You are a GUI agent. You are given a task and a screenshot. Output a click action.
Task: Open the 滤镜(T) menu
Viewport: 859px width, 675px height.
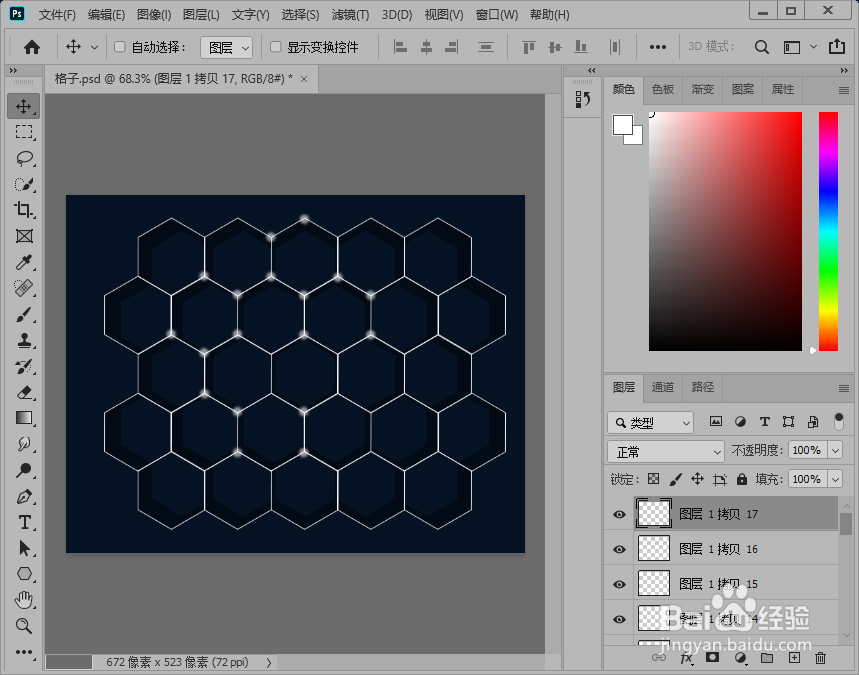(350, 15)
